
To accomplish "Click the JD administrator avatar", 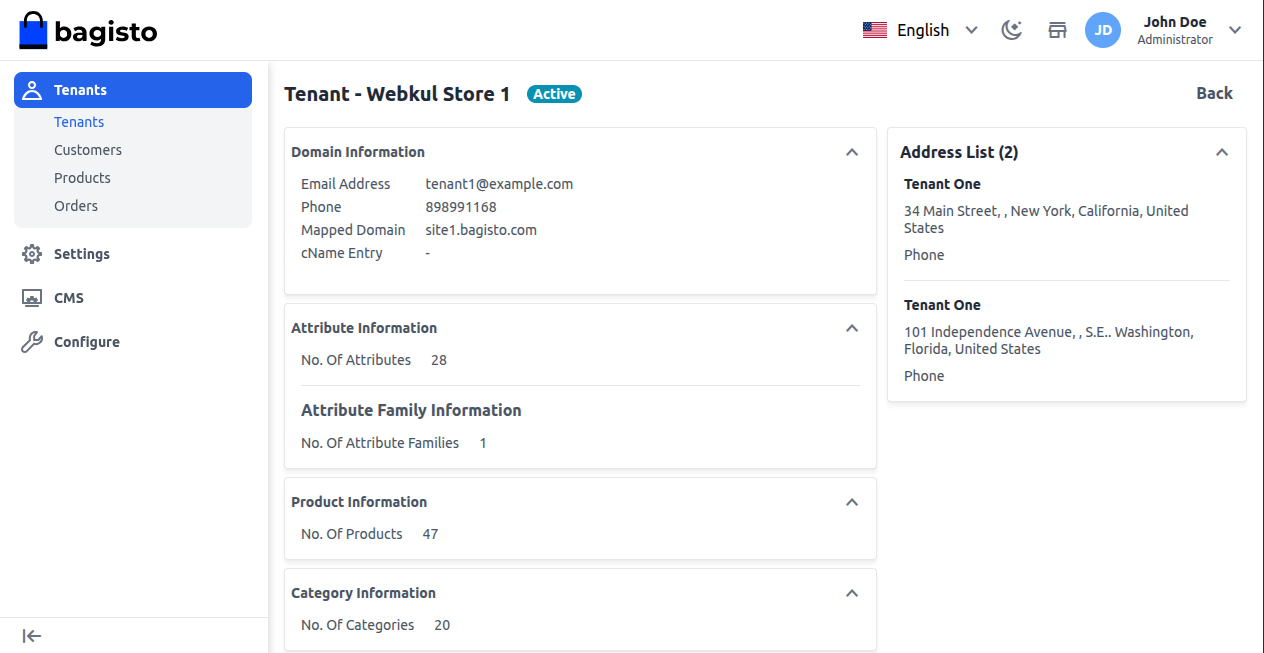I will (x=1103, y=30).
